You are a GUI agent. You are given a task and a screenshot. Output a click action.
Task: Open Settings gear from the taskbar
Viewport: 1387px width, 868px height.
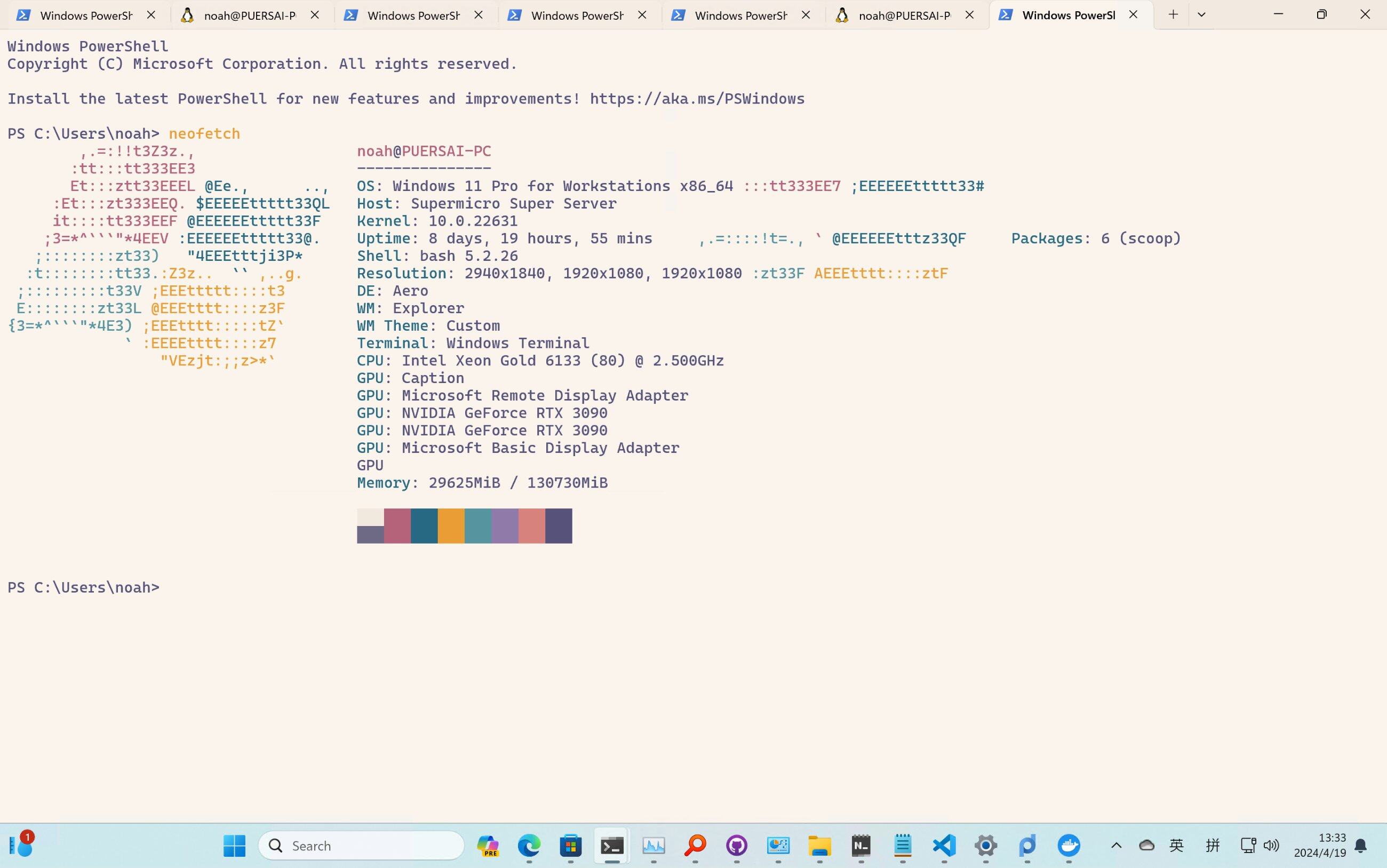tap(985, 846)
